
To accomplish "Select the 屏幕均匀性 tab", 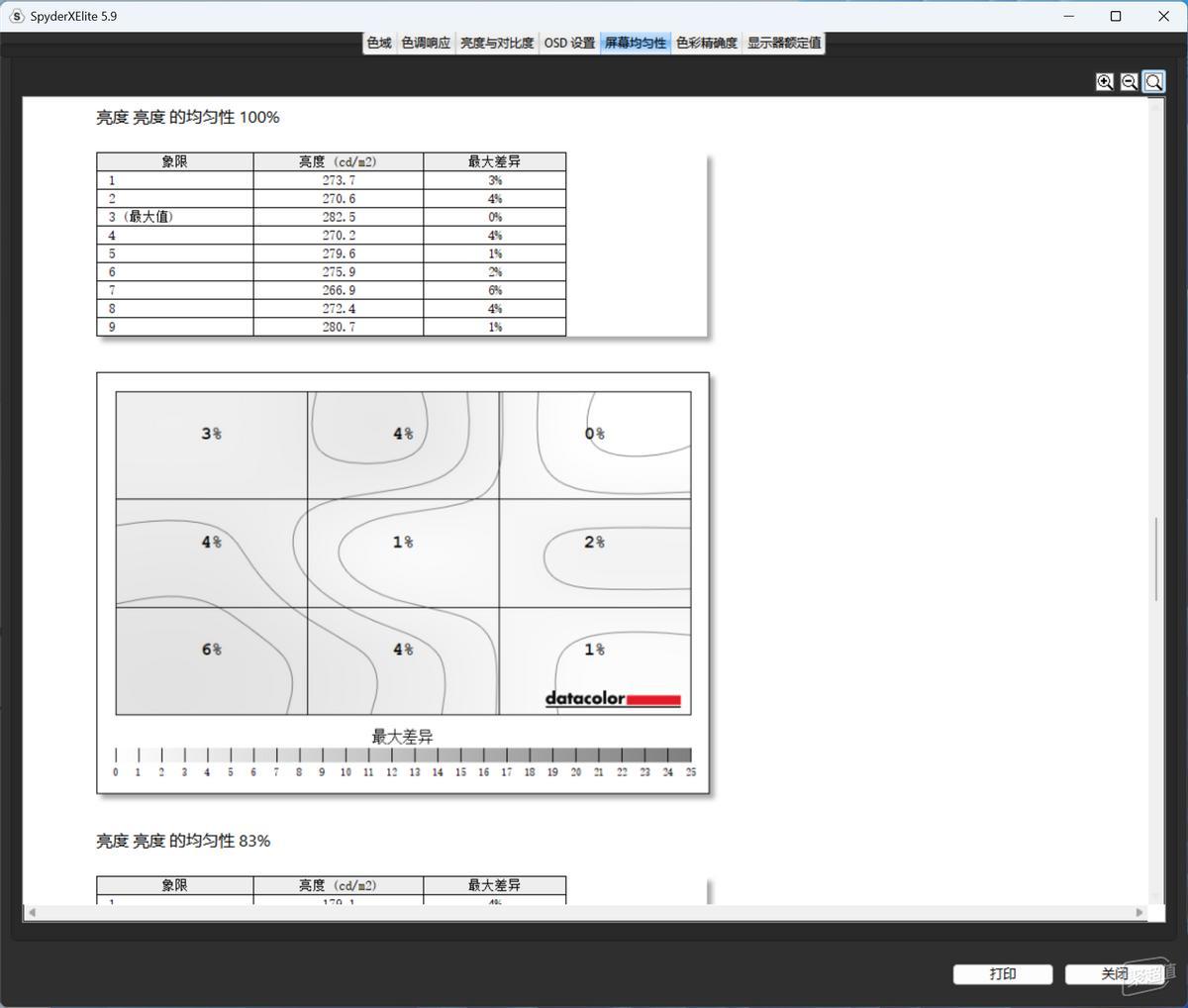I will tap(636, 43).
